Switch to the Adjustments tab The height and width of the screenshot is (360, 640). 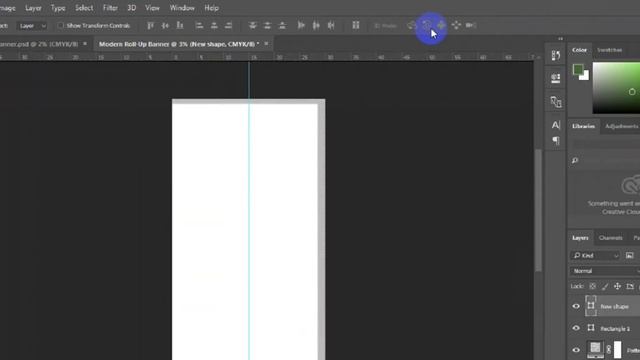621,126
